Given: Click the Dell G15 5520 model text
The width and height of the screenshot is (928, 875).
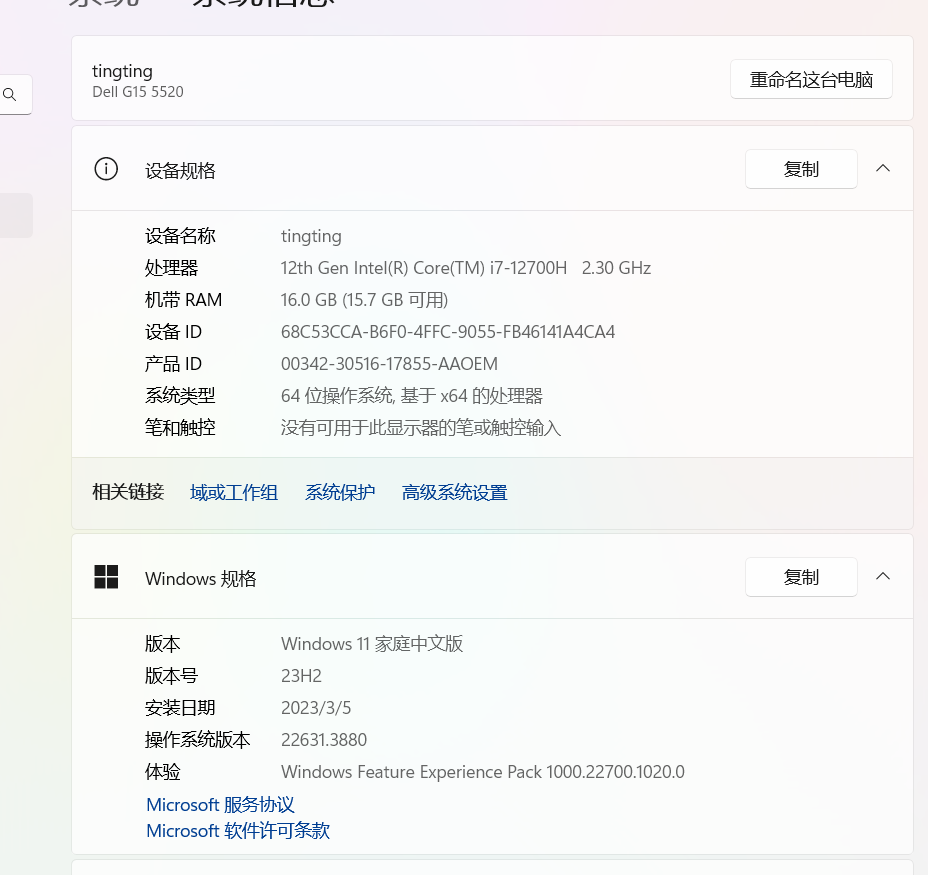Looking at the screenshot, I should point(138,92).
